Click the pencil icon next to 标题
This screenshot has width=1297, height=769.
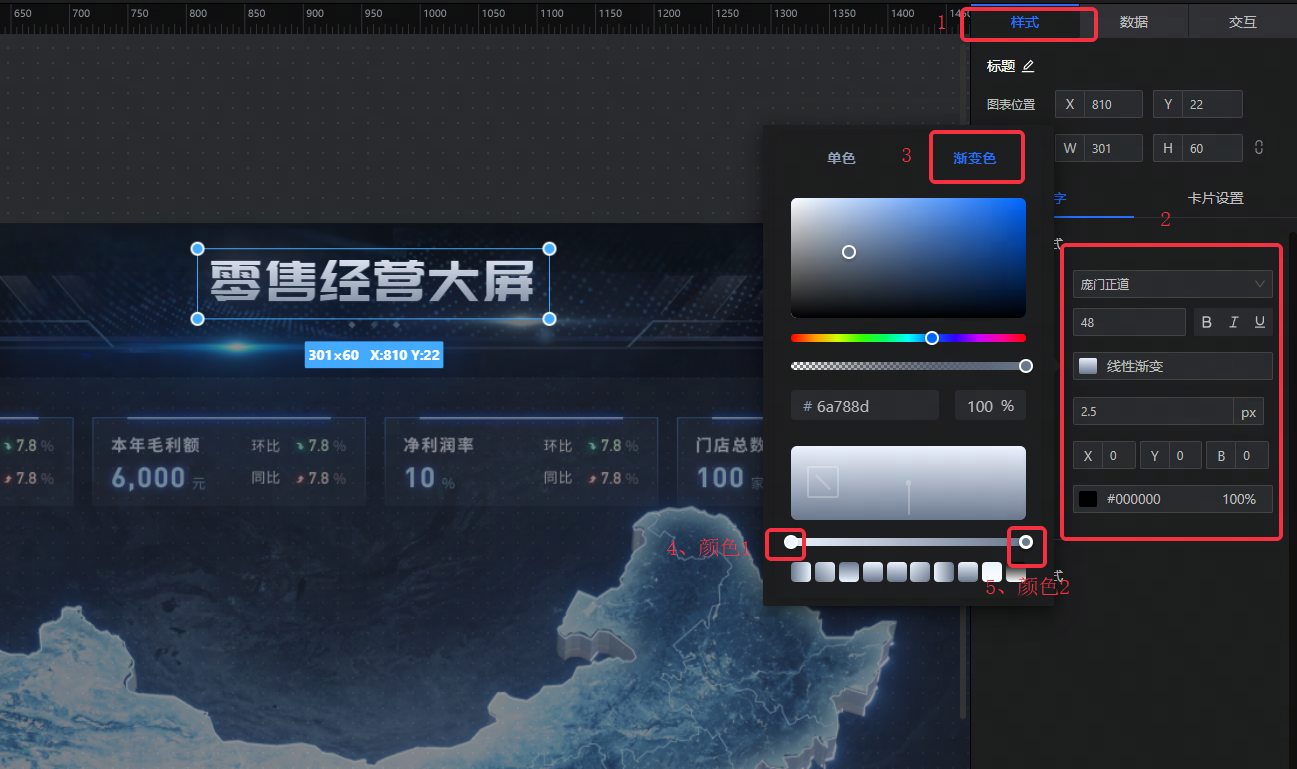pos(1028,66)
